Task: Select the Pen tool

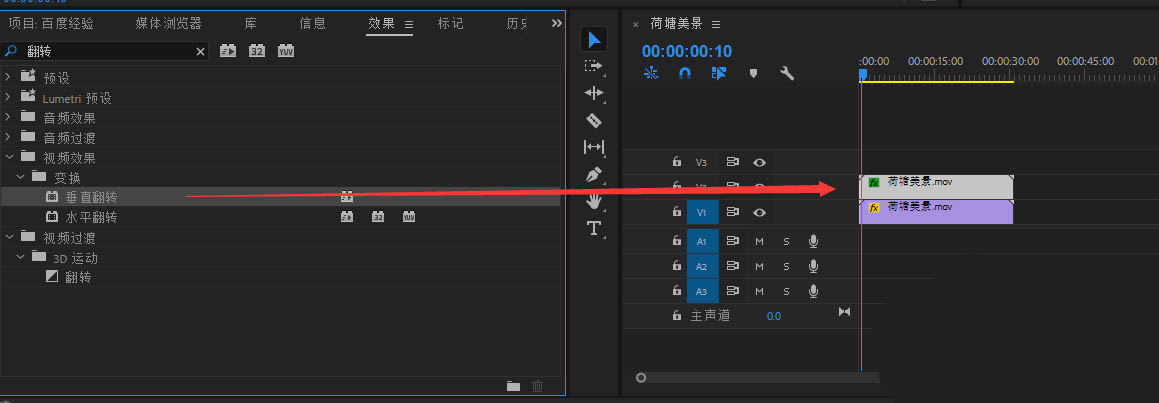Action: coord(594,174)
